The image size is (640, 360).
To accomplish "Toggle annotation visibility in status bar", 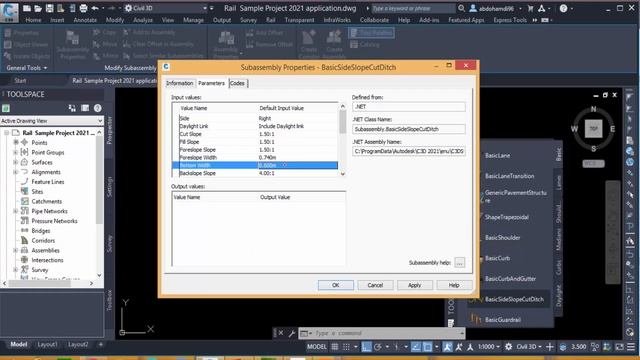I will (x=447, y=347).
